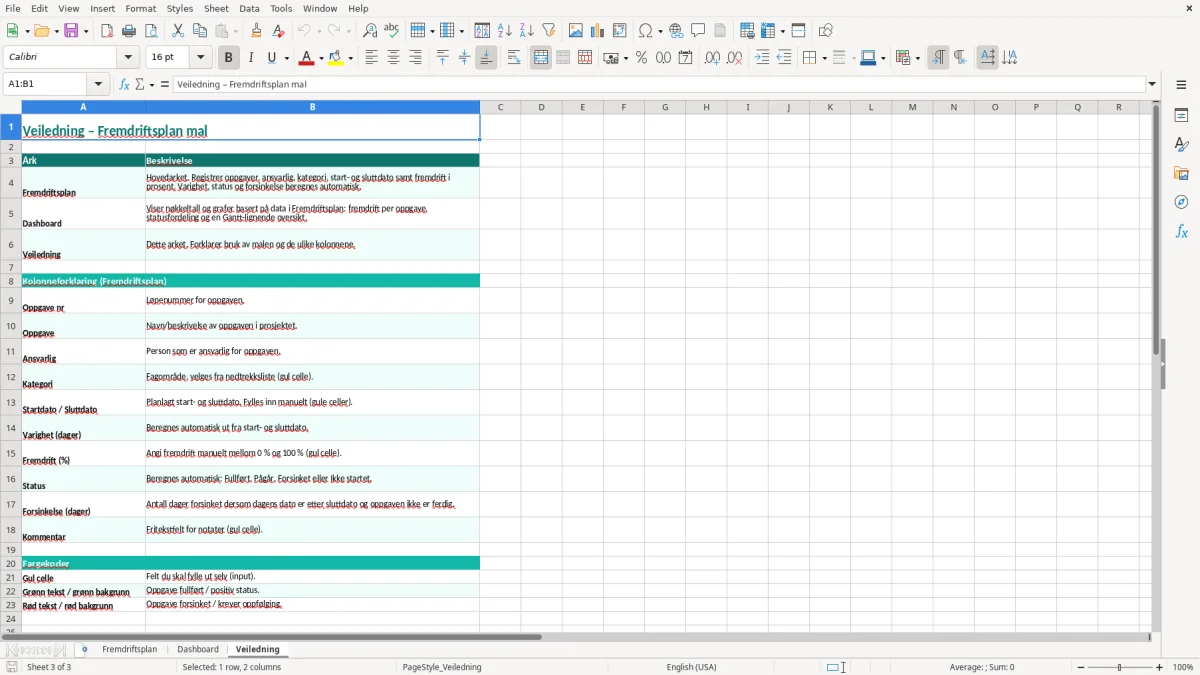Open background color dropdown arrow
The image size is (1200, 675).
(x=351, y=58)
